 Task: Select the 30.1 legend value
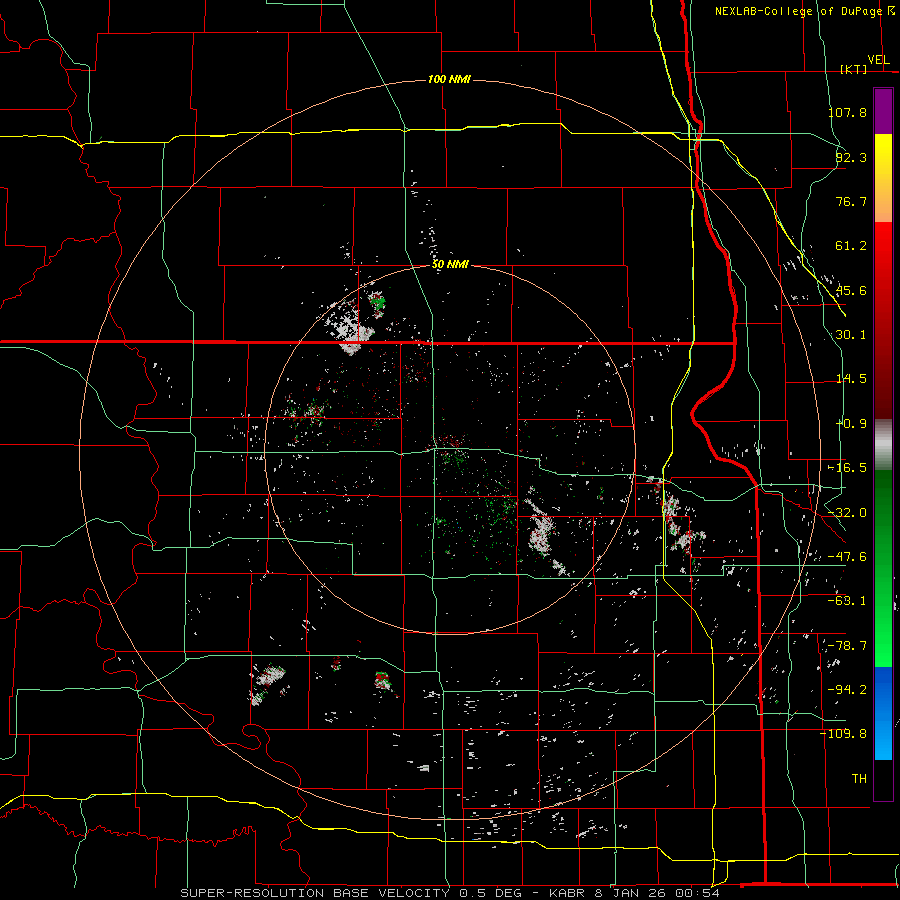click(851, 335)
